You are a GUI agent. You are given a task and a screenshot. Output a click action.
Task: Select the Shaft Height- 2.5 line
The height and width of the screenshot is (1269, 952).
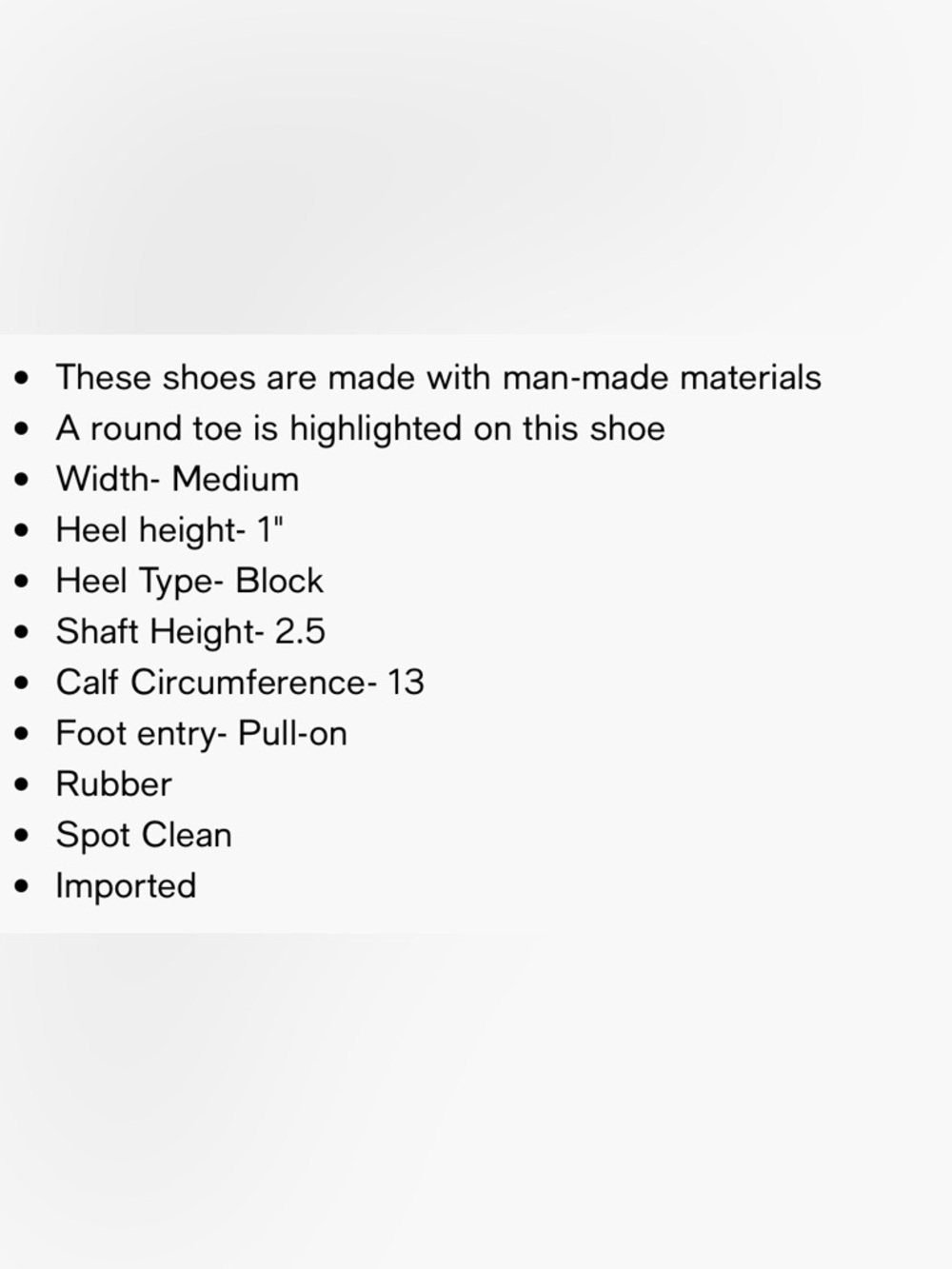(x=190, y=631)
